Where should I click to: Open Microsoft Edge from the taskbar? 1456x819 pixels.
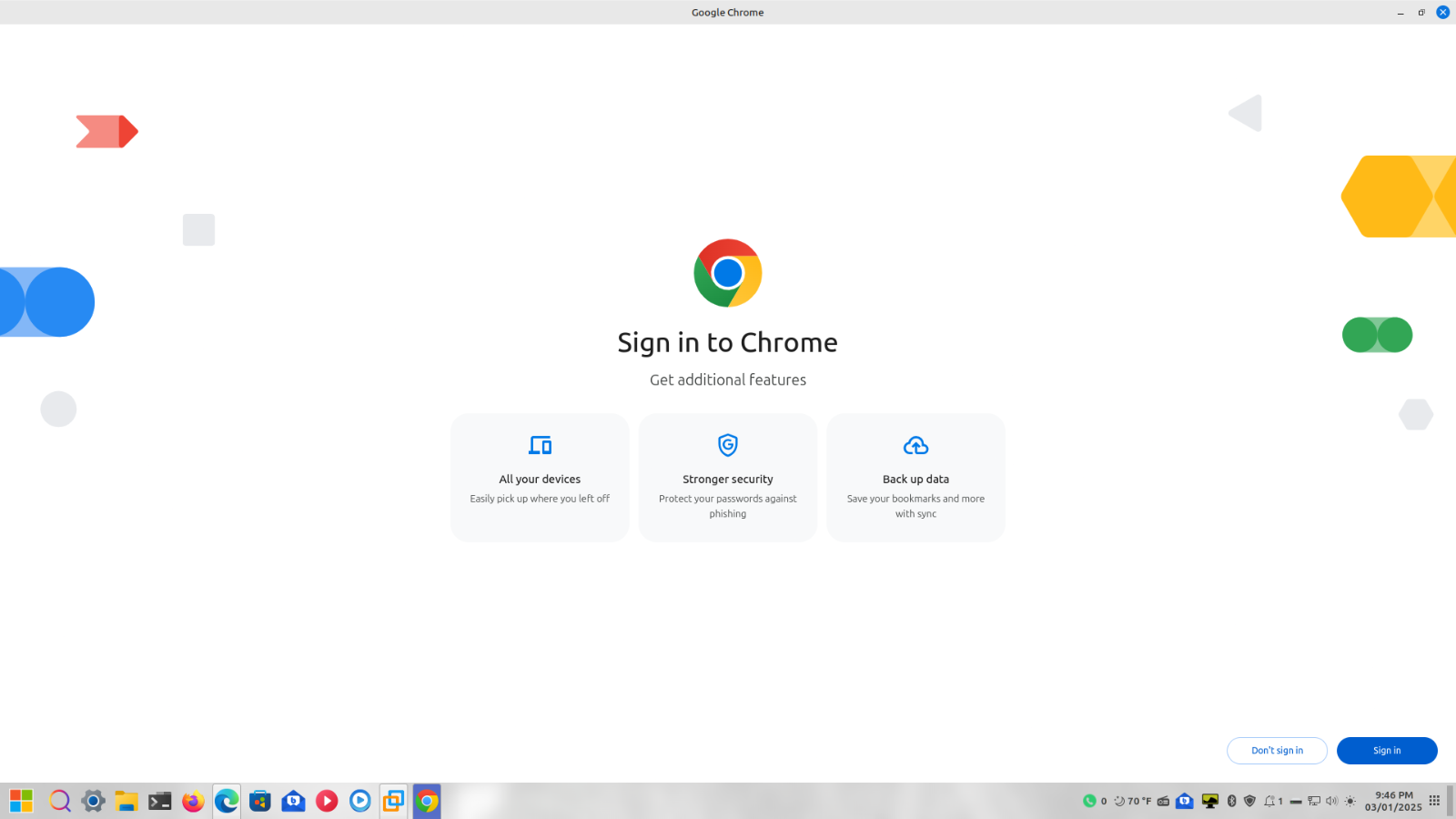click(x=227, y=801)
